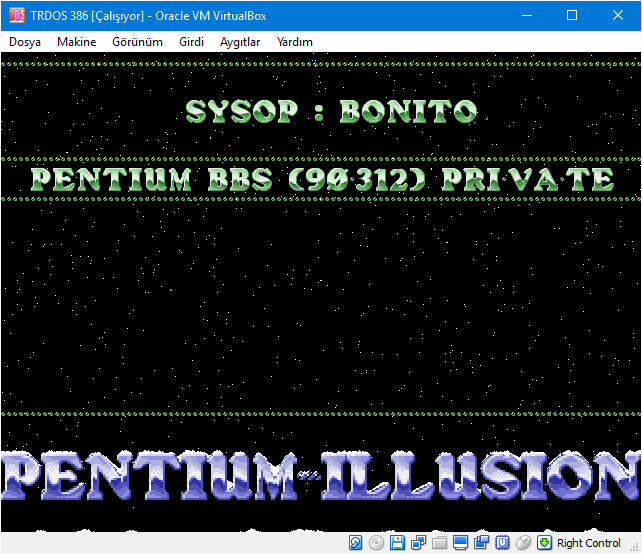Open the Makine menu
This screenshot has height=554, width=642.
77,42
